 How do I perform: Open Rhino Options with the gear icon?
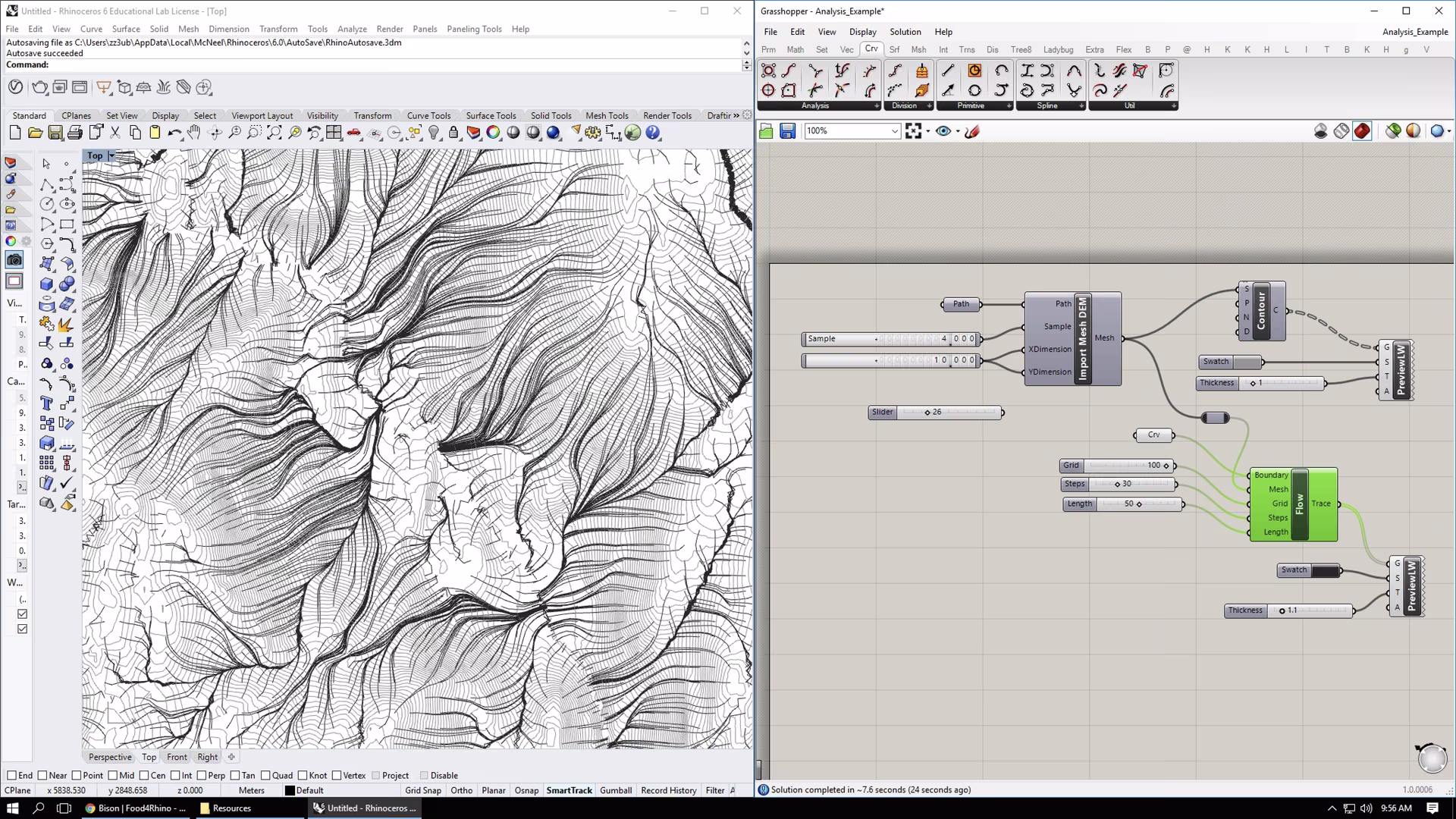(x=593, y=133)
